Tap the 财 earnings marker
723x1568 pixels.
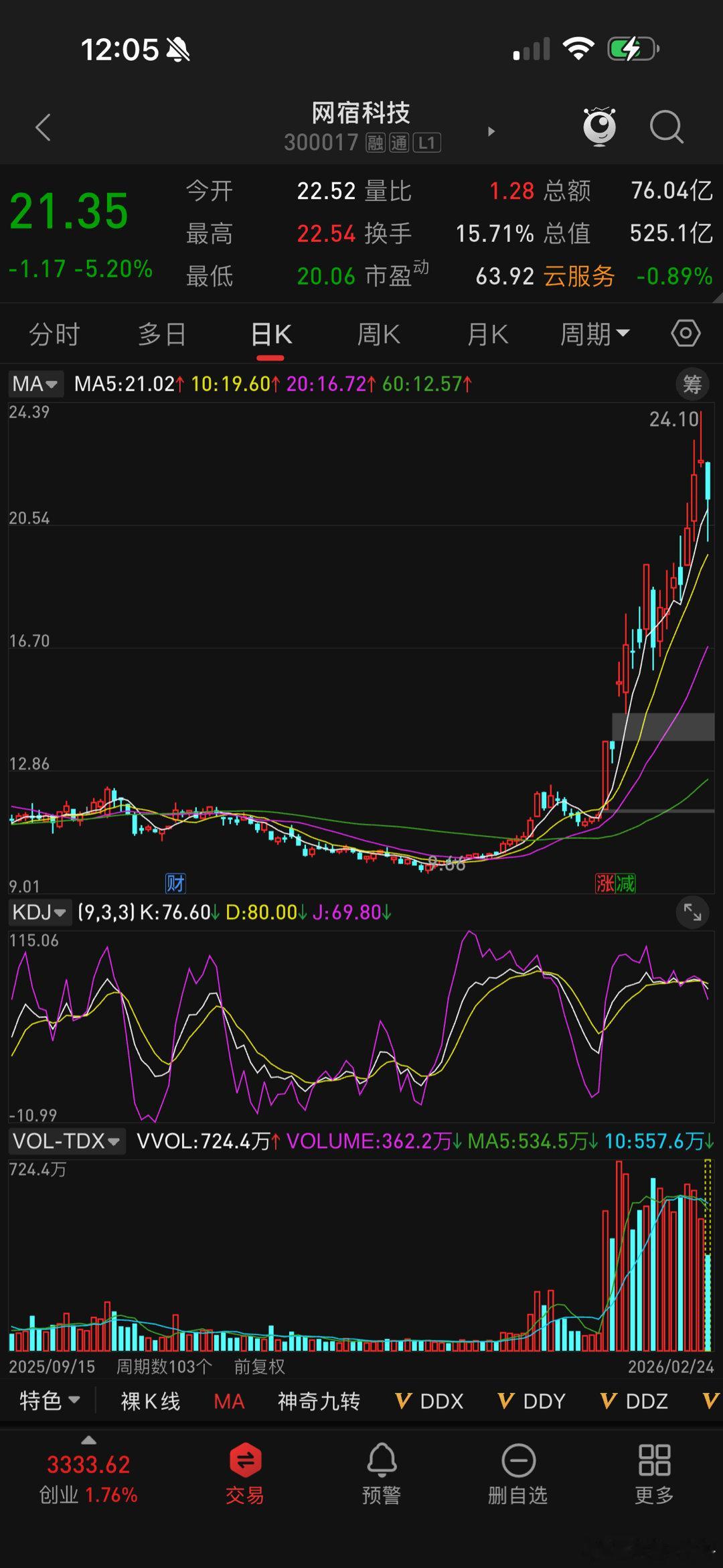click(175, 883)
